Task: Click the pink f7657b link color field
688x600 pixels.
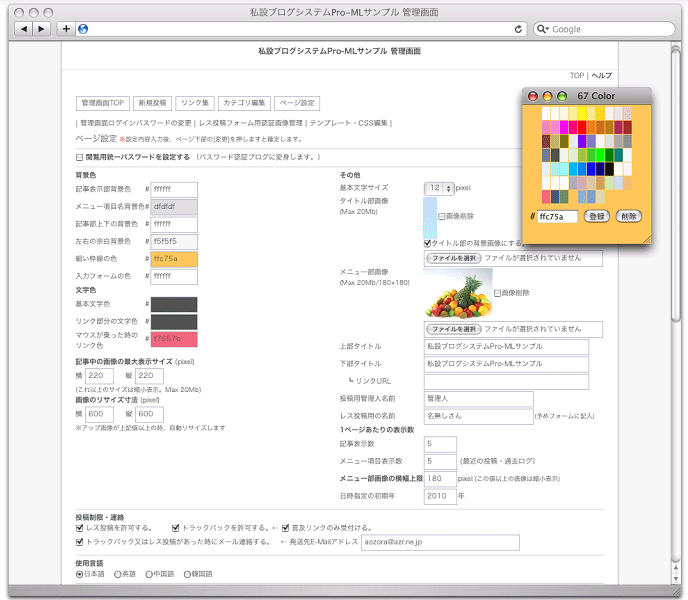Action: coord(174,338)
